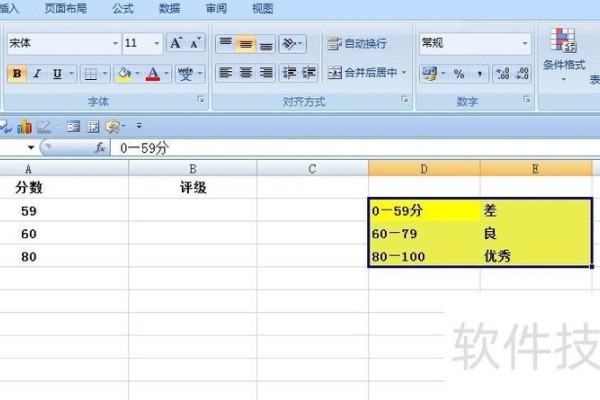Switch to 页面布局 tab
This screenshot has height=400, width=600.
pos(66,8)
